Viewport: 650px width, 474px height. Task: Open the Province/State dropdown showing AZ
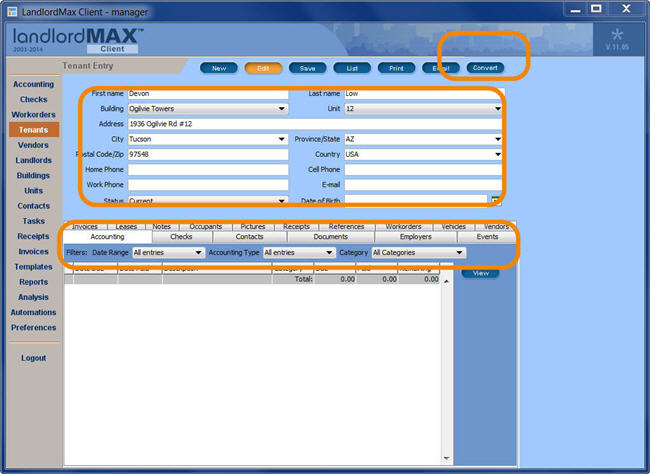coord(423,139)
